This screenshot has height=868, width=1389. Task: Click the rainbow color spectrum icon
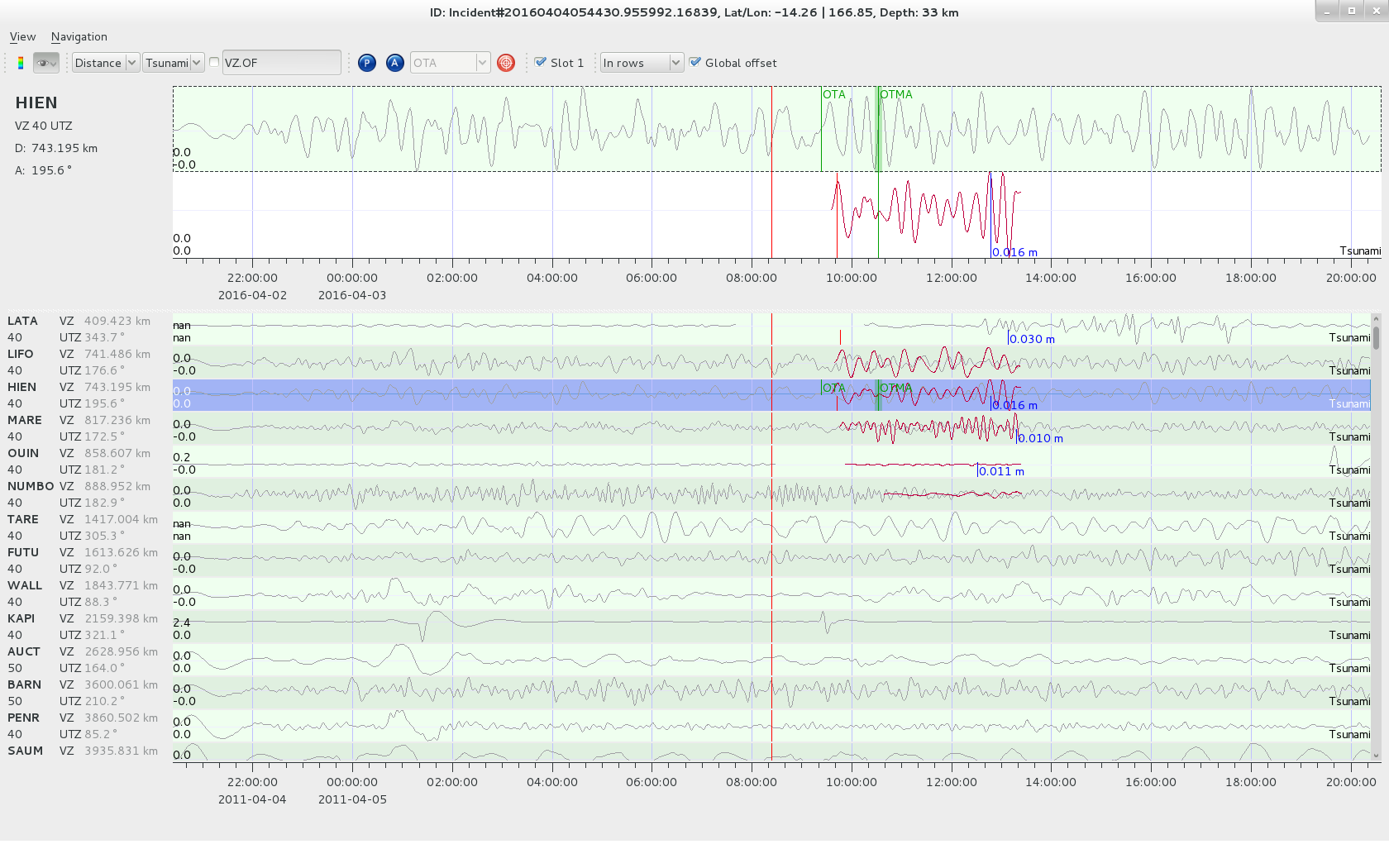pyautogui.click(x=21, y=63)
